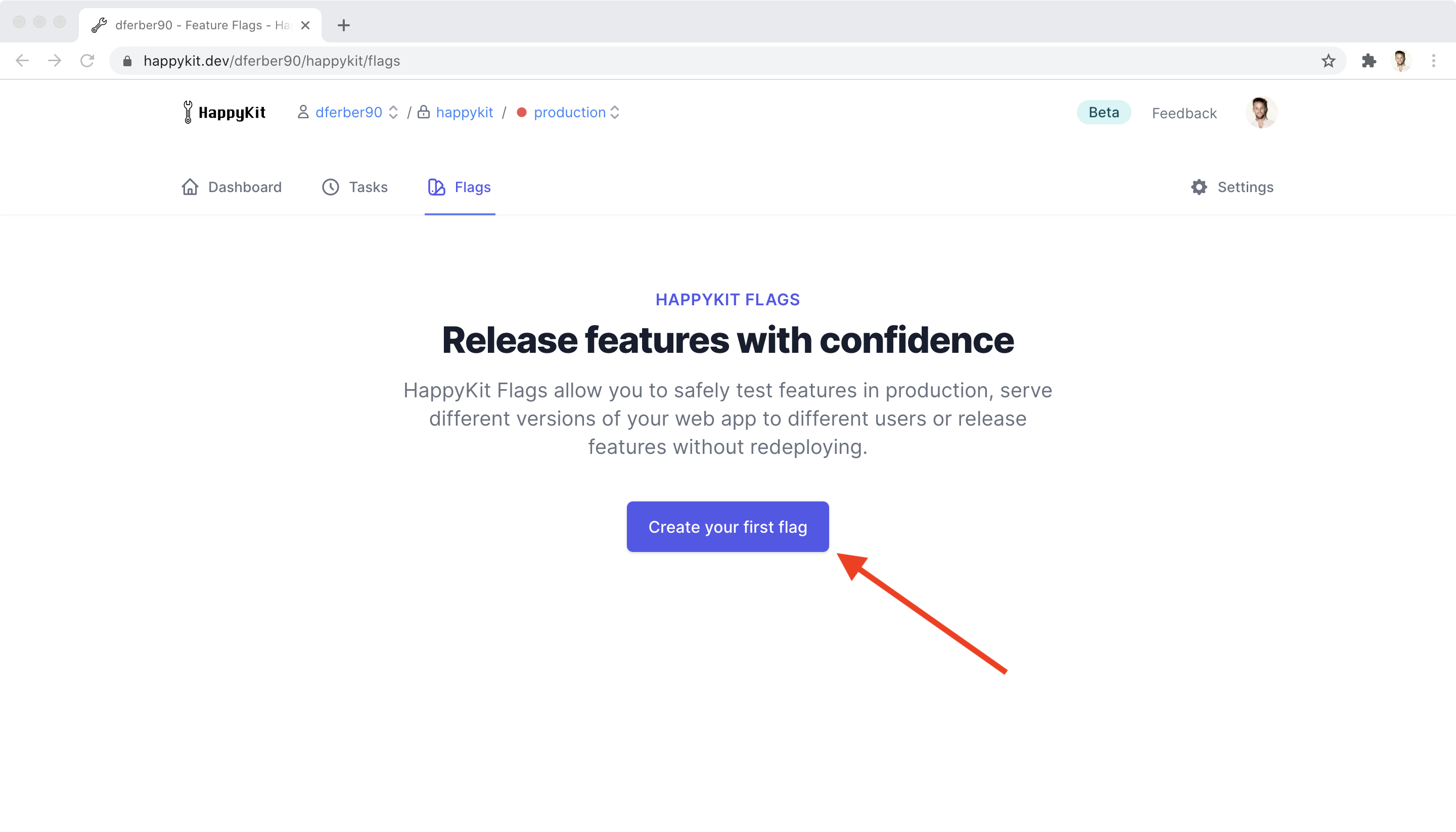Bookmark this page with the star
The width and height of the screenshot is (1456, 832).
click(x=1328, y=61)
